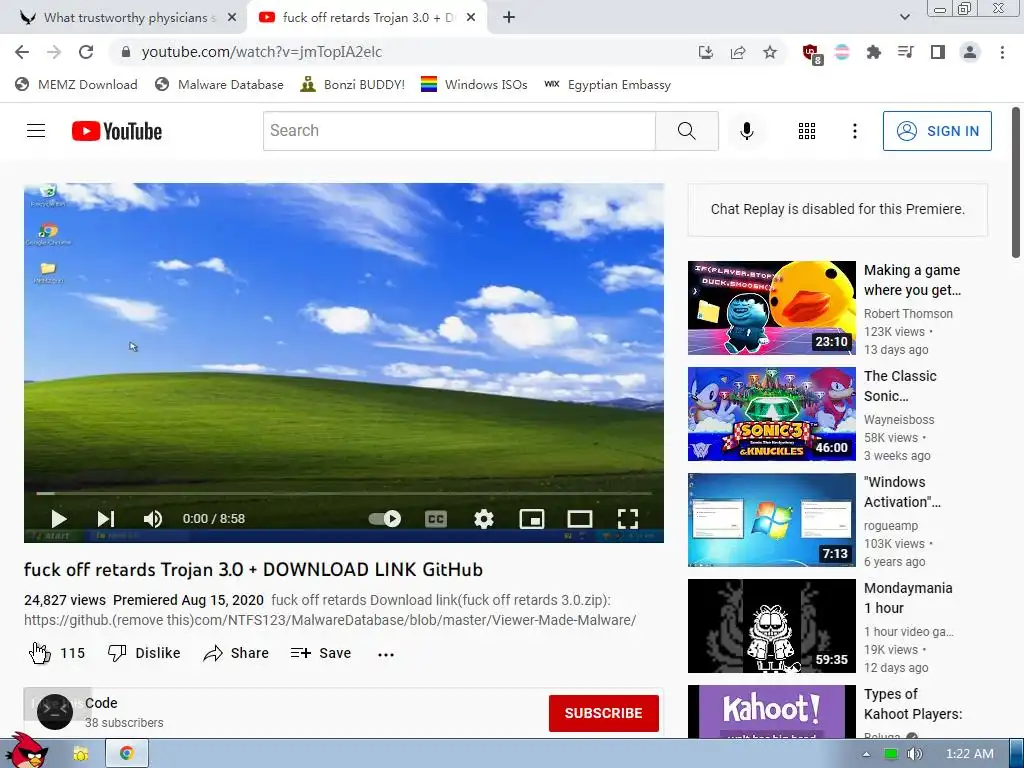The height and width of the screenshot is (768, 1024).
Task: Open a new browser tab
Action: coord(509,18)
